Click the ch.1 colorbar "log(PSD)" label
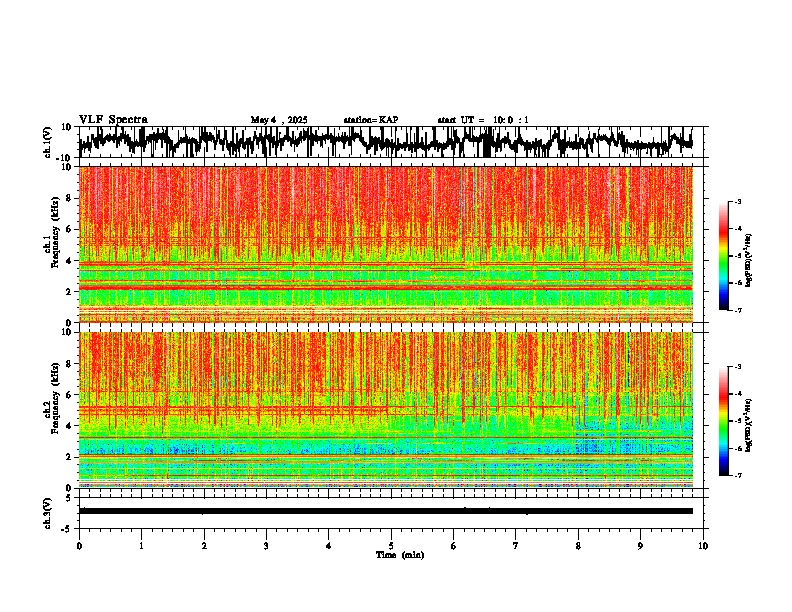This screenshot has width=792, height=612. pos(749,261)
